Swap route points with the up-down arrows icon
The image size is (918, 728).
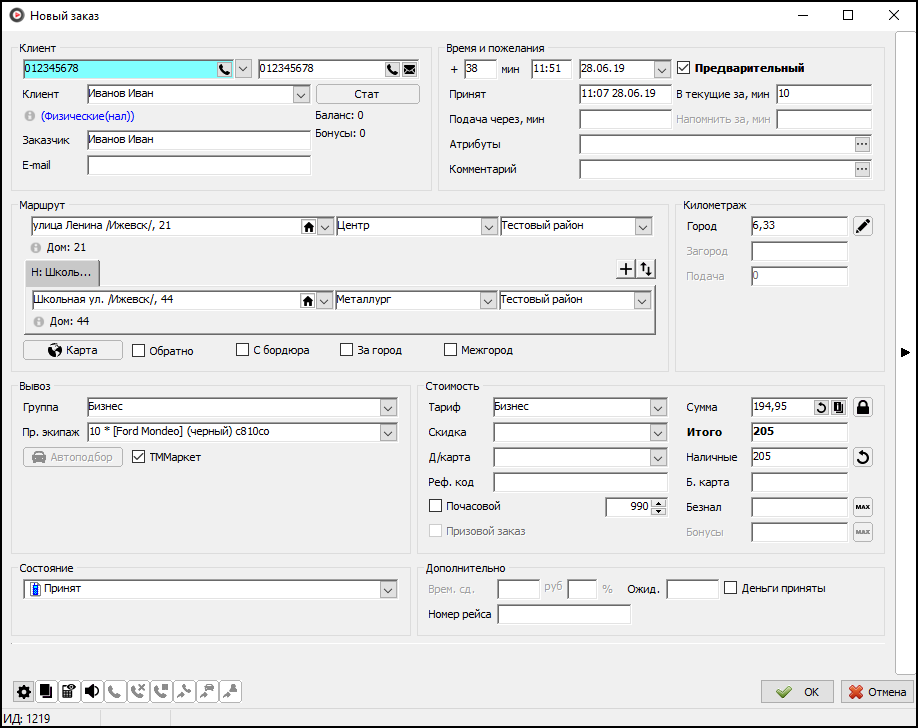click(x=646, y=269)
